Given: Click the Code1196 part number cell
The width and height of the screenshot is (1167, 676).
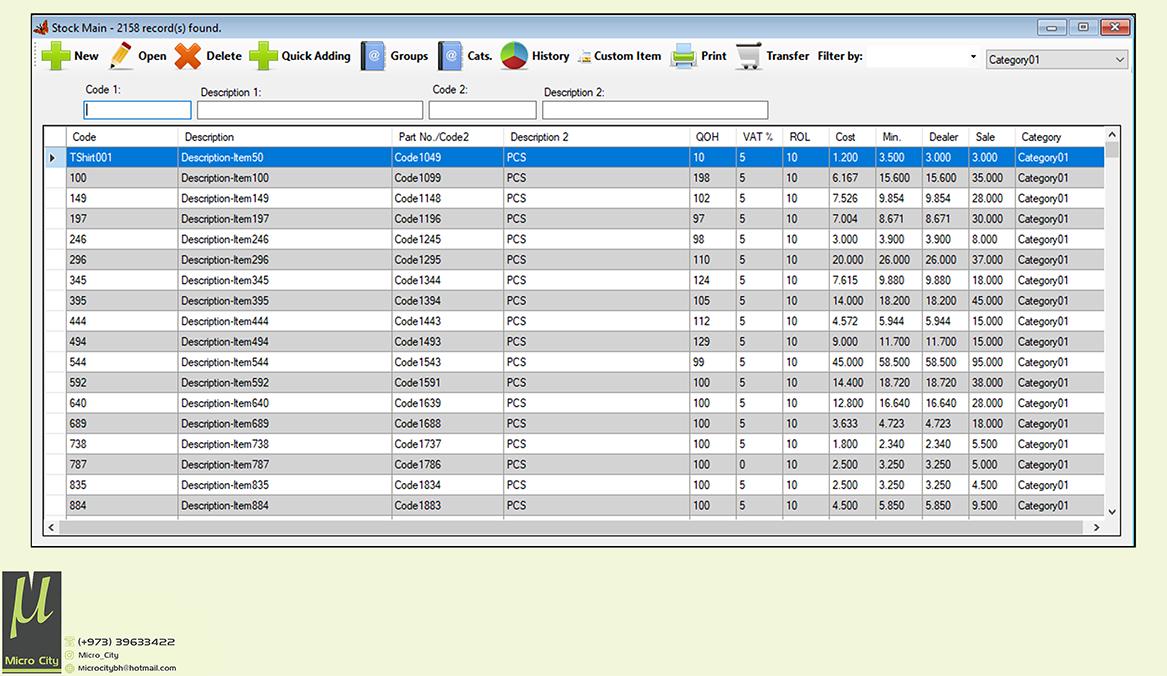Looking at the screenshot, I should (x=447, y=219).
